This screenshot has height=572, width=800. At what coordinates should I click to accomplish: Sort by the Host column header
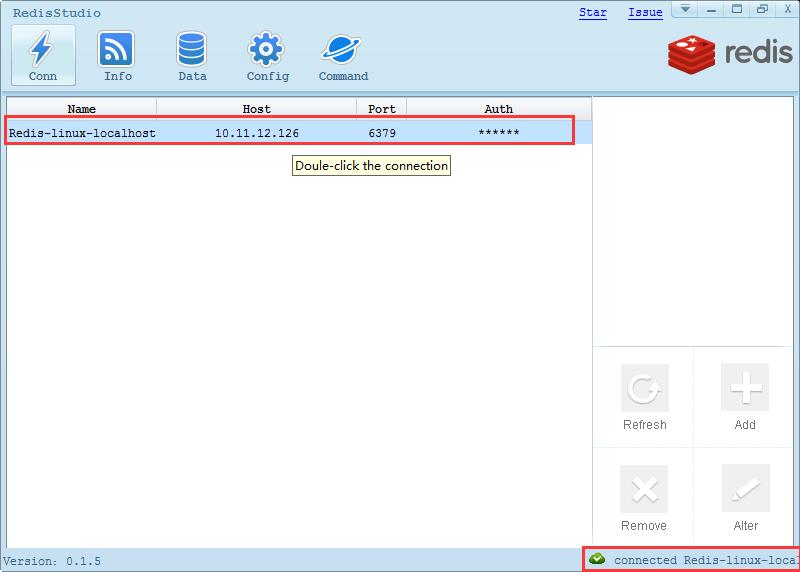tap(256, 109)
